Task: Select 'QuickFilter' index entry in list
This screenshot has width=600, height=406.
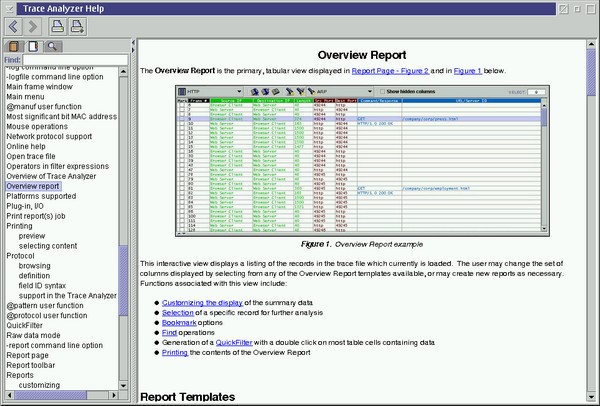Action: (24, 326)
